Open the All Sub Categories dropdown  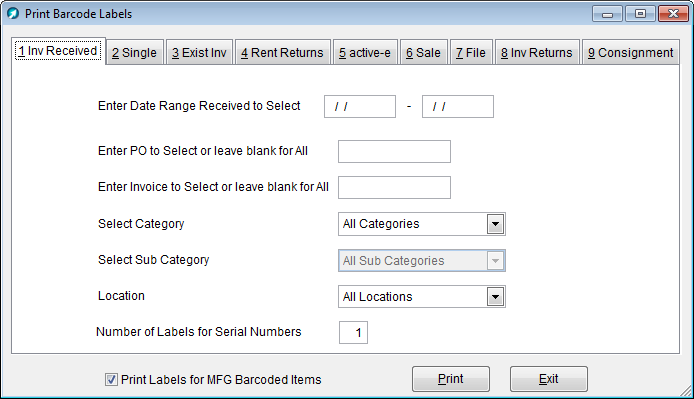click(495, 260)
